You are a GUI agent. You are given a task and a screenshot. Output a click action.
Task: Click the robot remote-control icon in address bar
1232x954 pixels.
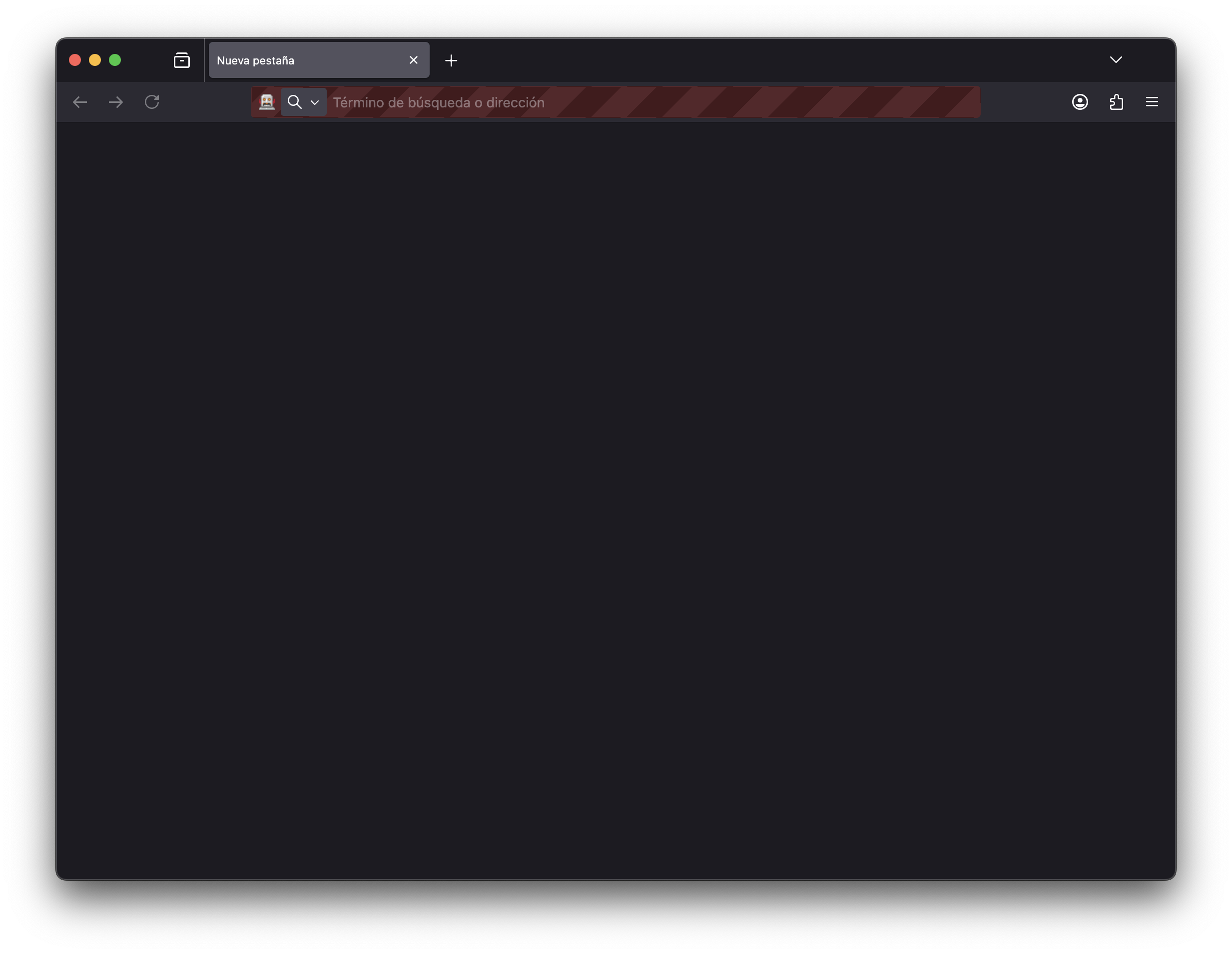266,102
